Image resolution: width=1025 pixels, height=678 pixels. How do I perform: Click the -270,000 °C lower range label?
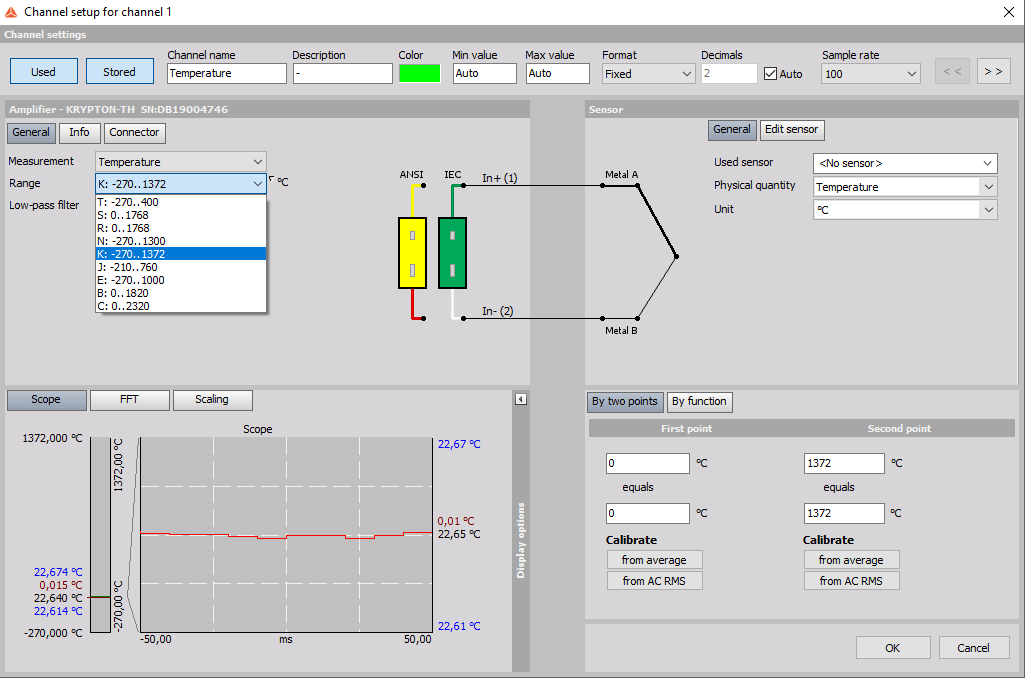(x=54, y=633)
